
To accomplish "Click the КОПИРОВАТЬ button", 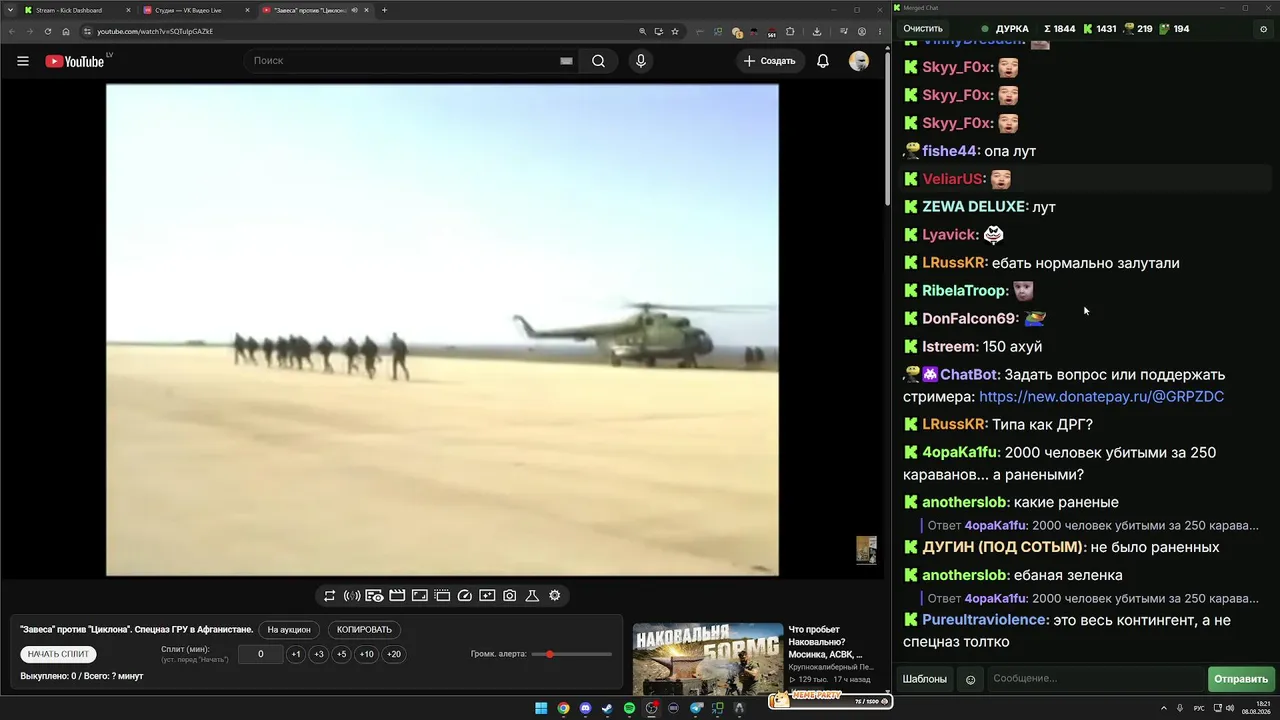I will [x=365, y=630].
